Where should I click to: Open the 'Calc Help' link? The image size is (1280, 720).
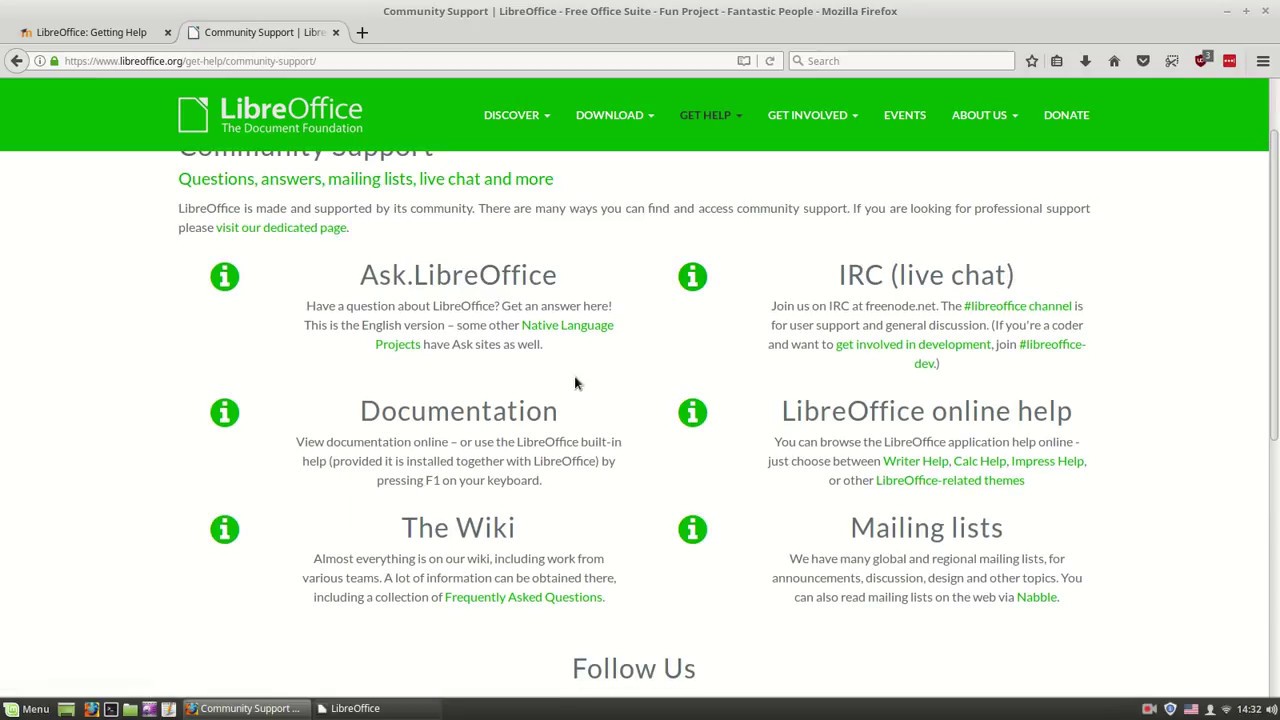(980, 461)
